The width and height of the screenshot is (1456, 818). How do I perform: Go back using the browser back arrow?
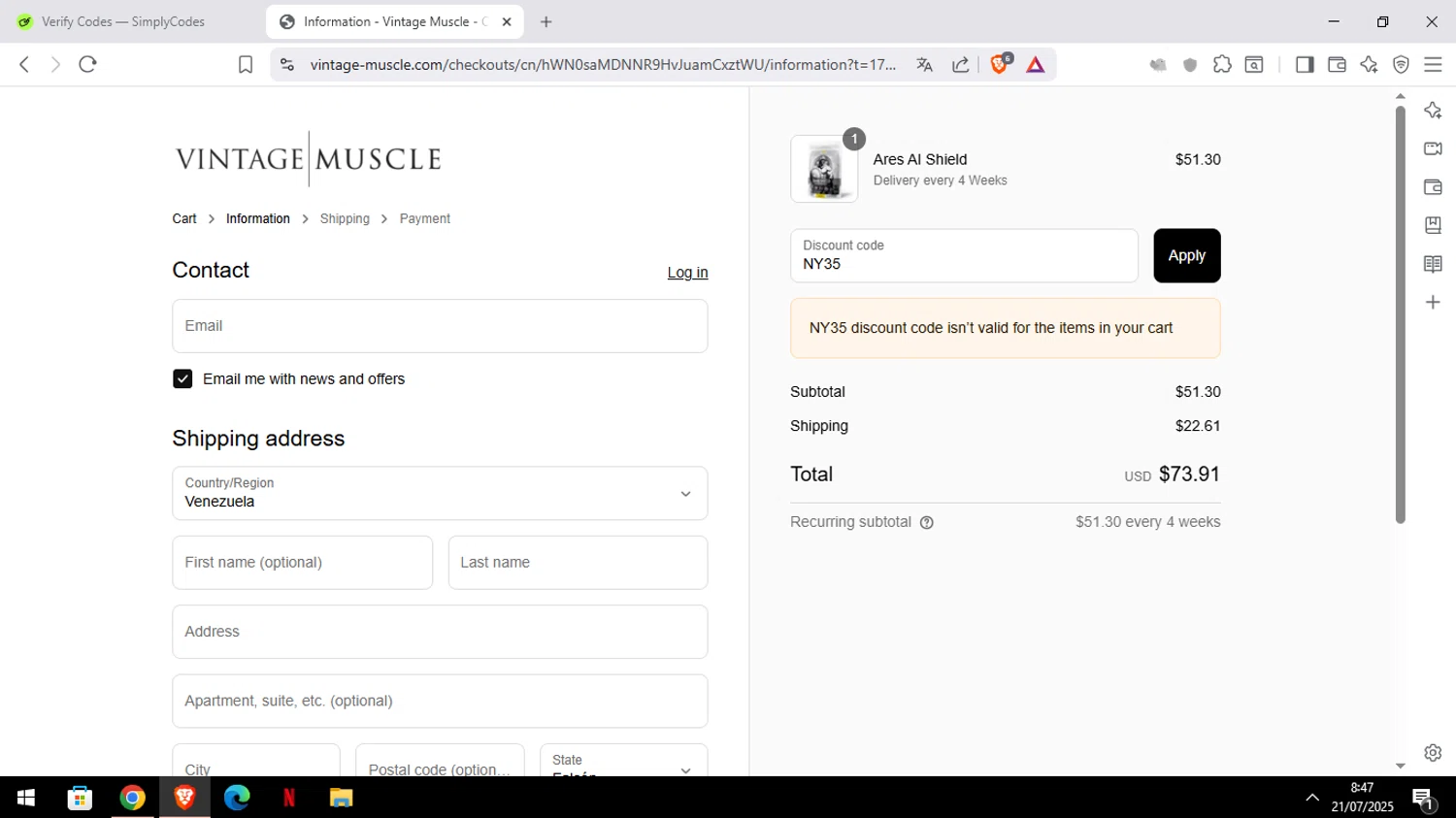tap(24, 64)
